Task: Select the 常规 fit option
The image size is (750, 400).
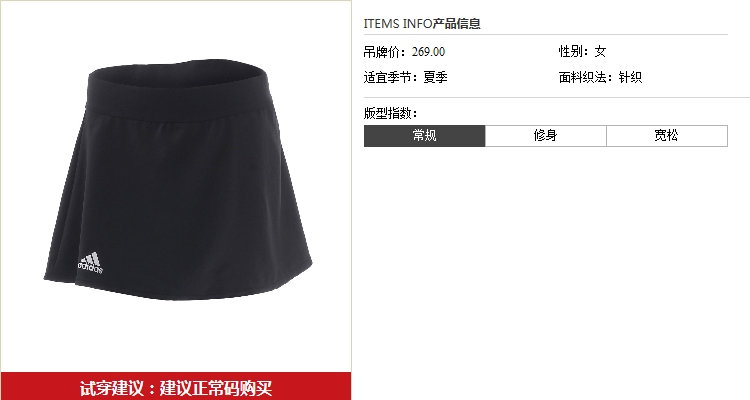Action: click(424, 136)
